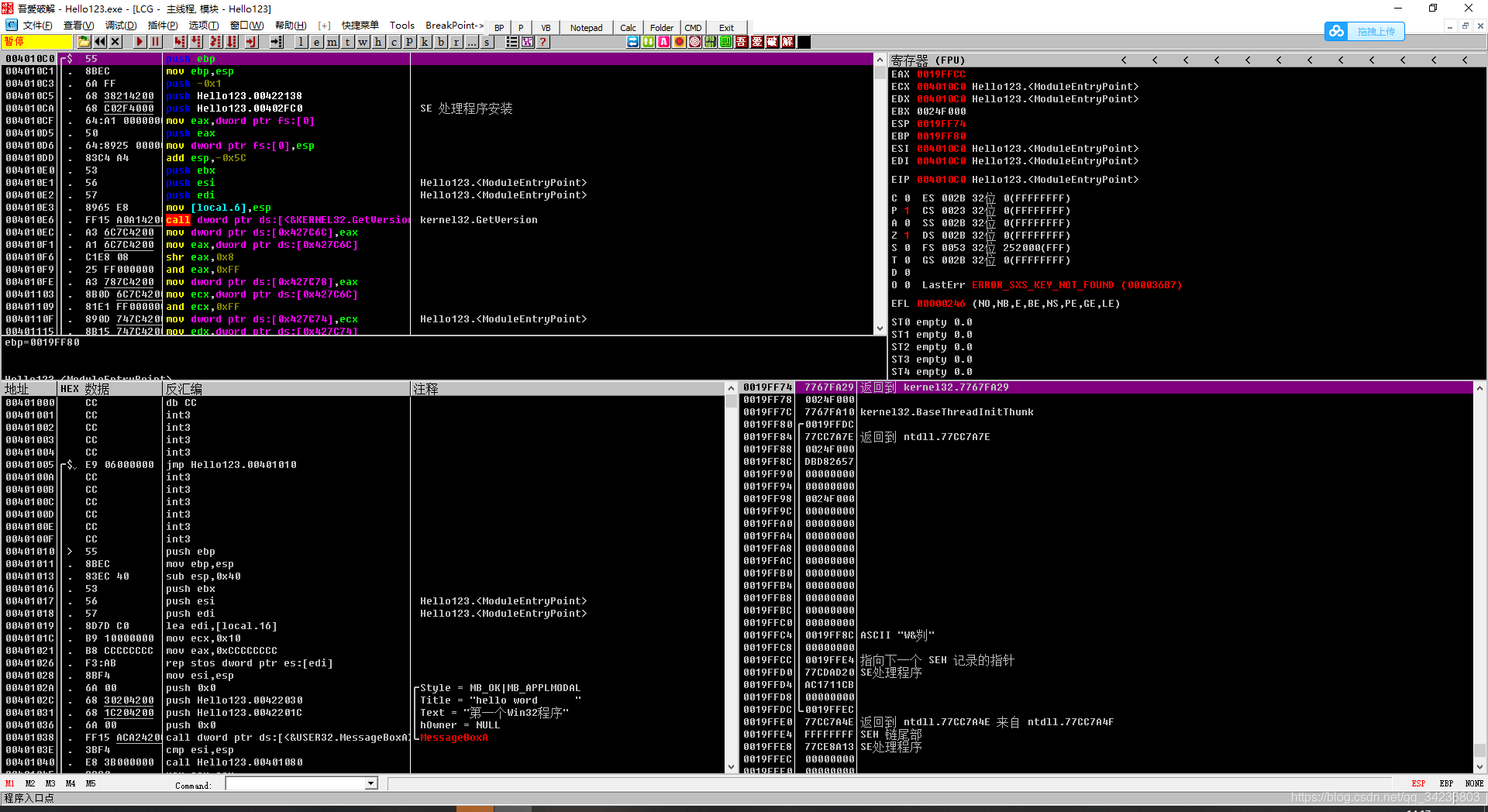Launch Calc from the shortcut bar
The image size is (1488, 812).
pos(629,27)
